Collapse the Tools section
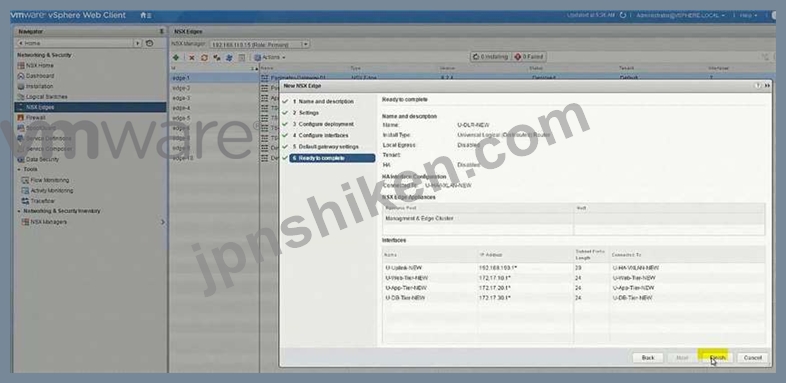 pos(19,169)
